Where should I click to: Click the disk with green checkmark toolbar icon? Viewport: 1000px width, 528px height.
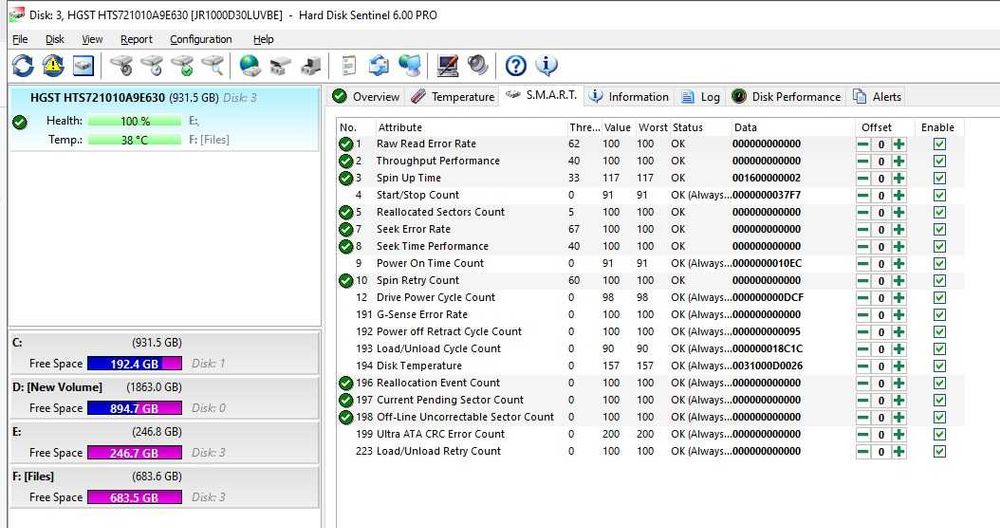182,65
